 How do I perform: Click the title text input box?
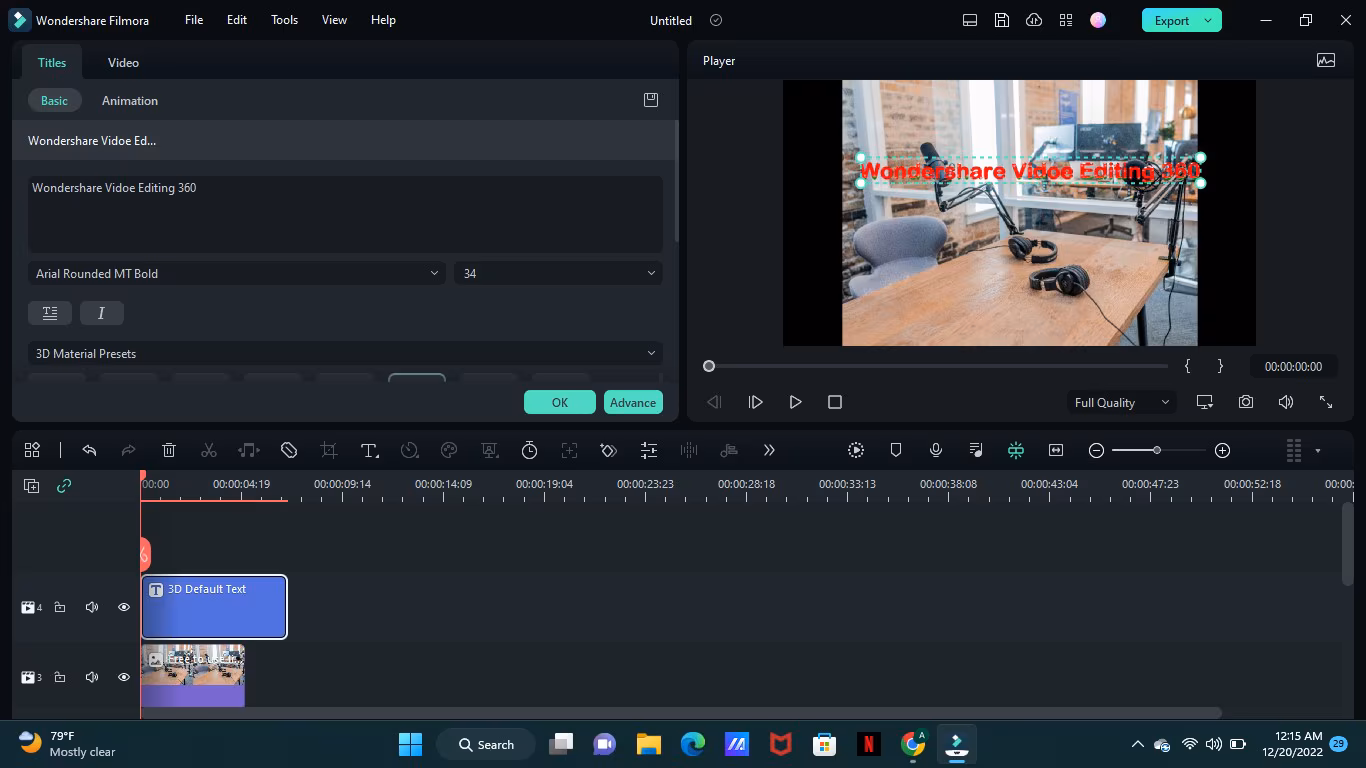point(345,214)
